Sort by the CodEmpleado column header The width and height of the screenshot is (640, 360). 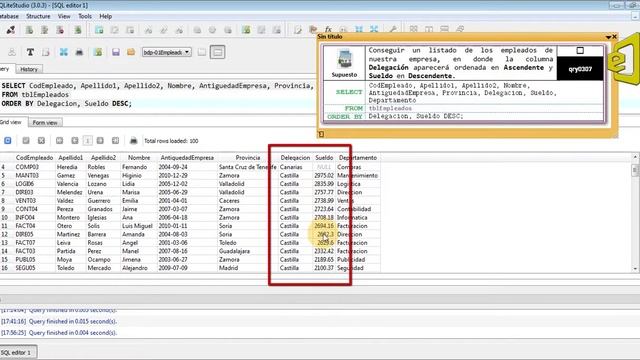coord(34,158)
